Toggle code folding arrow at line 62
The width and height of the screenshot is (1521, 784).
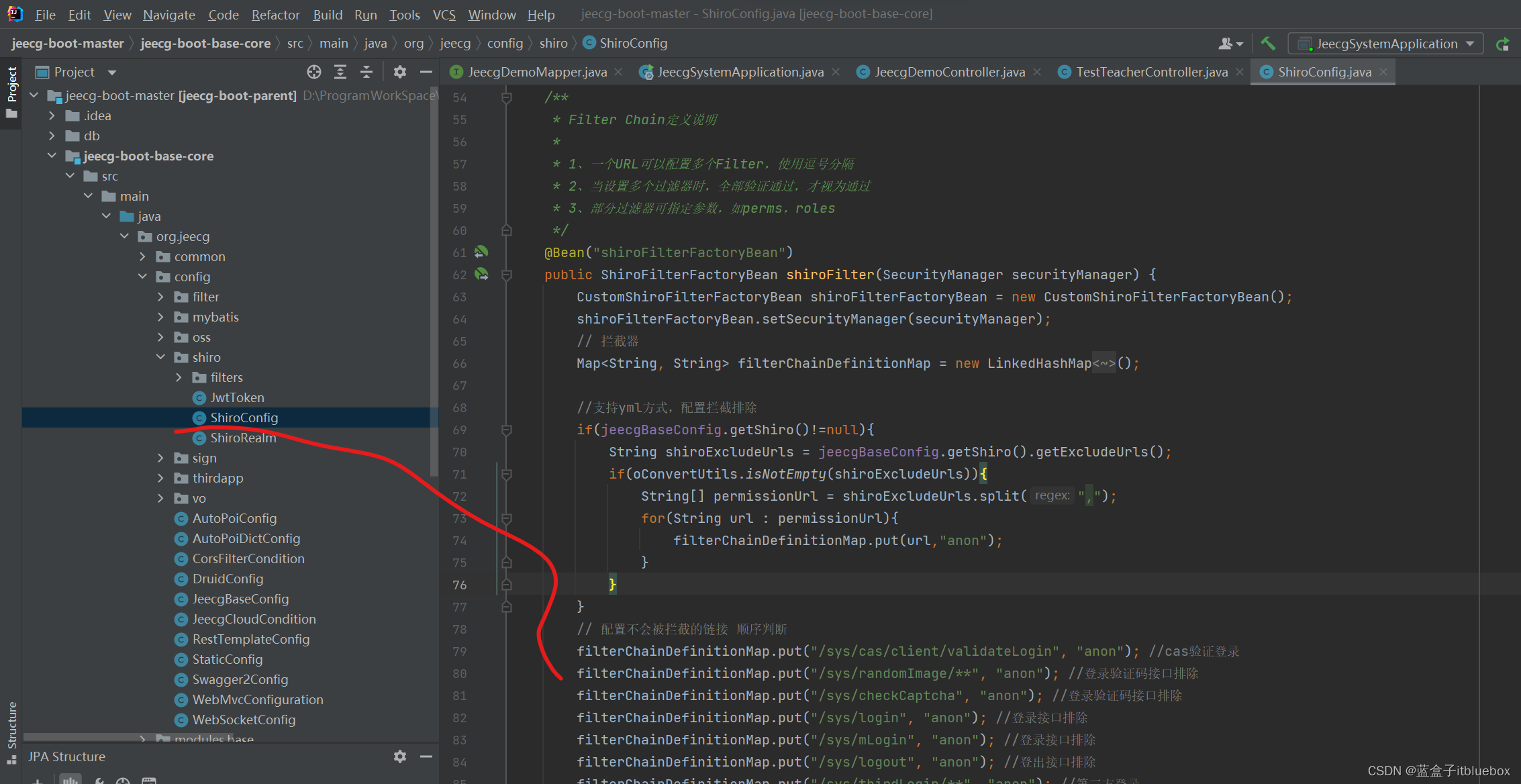pyautogui.click(x=506, y=275)
